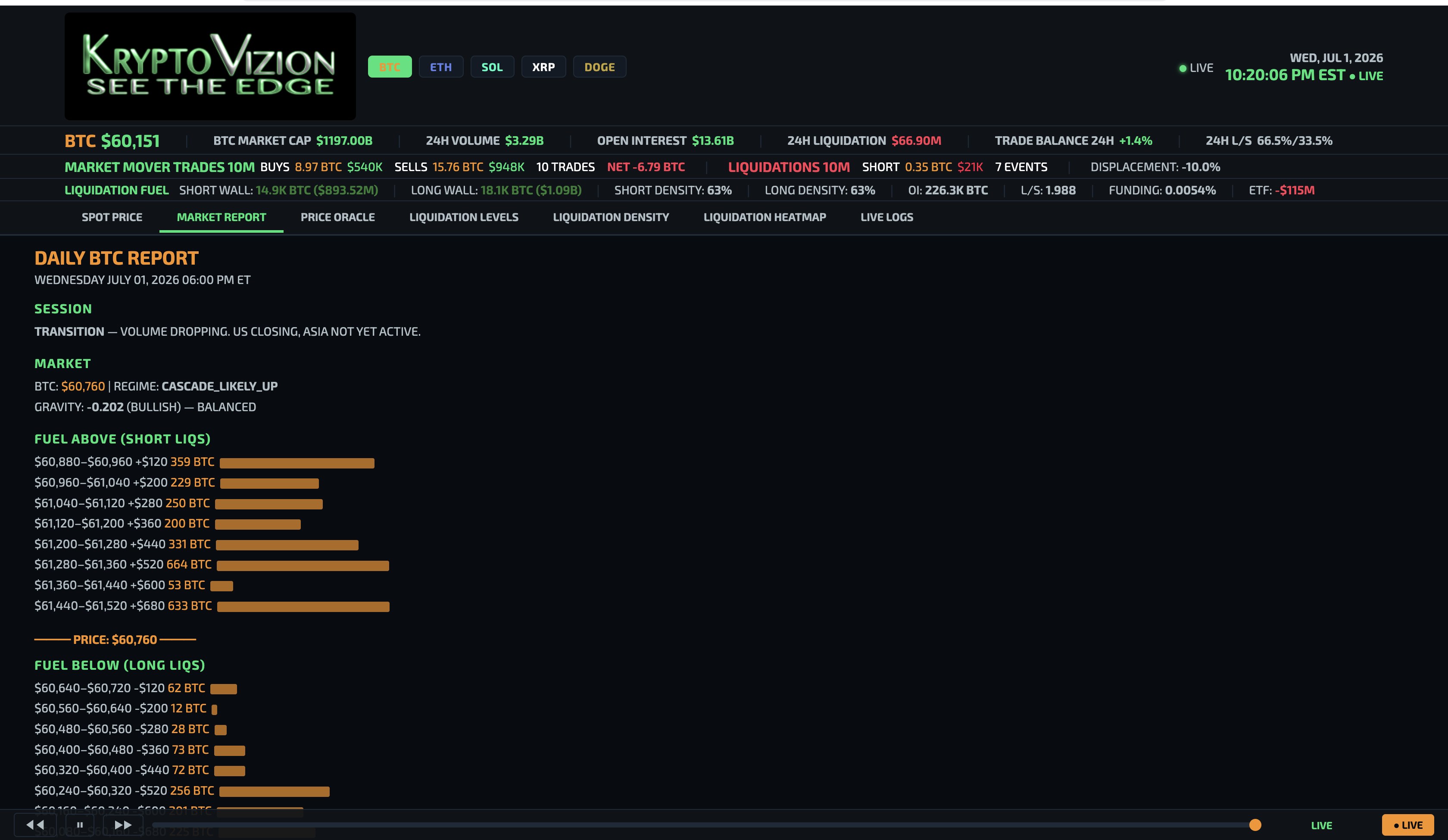The height and width of the screenshot is (840, 1448).
Task: Click the rewind playback button
Action: 35,825
